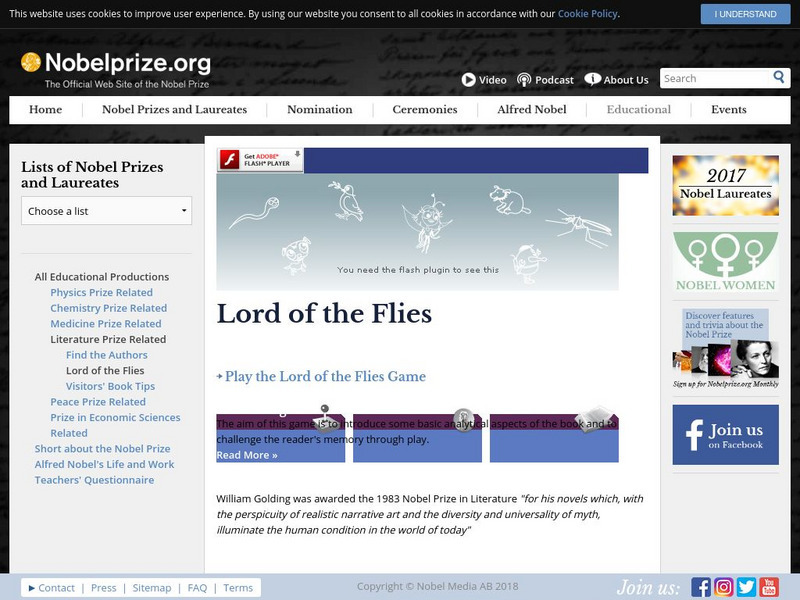Click the Get Adobe Flash Player badge
800x600 pixels.
coord(258,160)
